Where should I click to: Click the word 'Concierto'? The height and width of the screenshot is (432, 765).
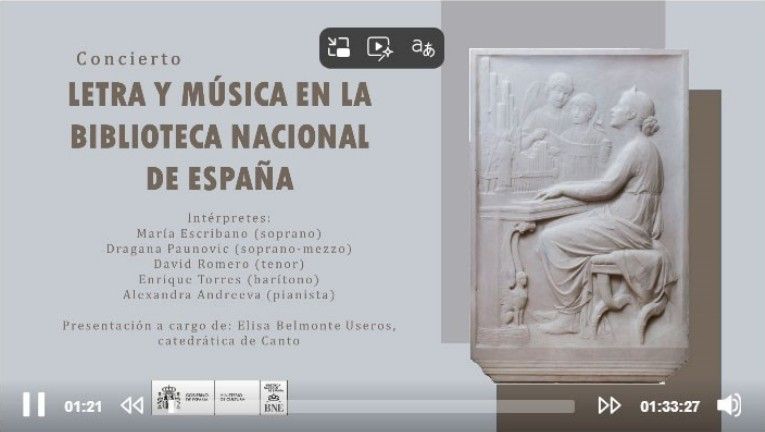129,59
